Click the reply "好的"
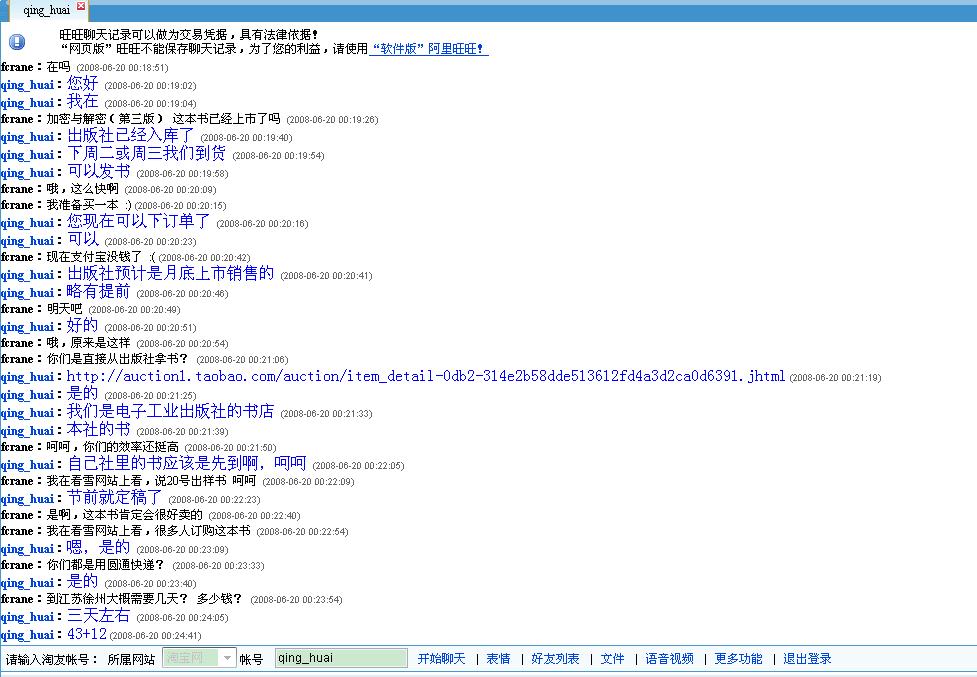977x677 pixels. click(82, 326)
